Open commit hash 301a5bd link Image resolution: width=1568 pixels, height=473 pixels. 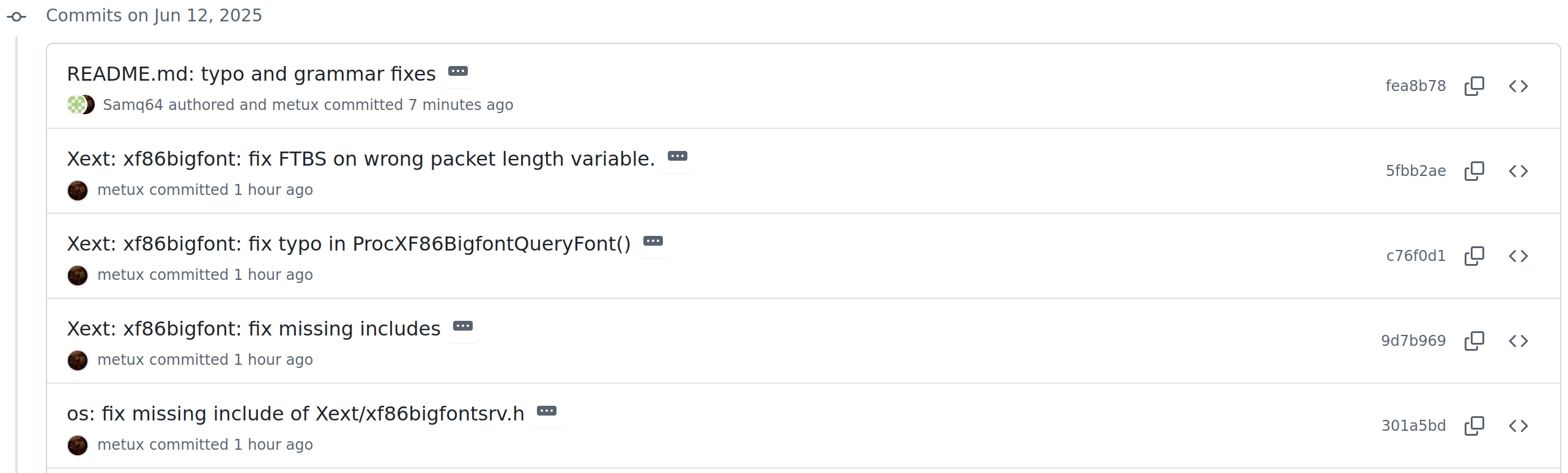[x=1414, y=426]
